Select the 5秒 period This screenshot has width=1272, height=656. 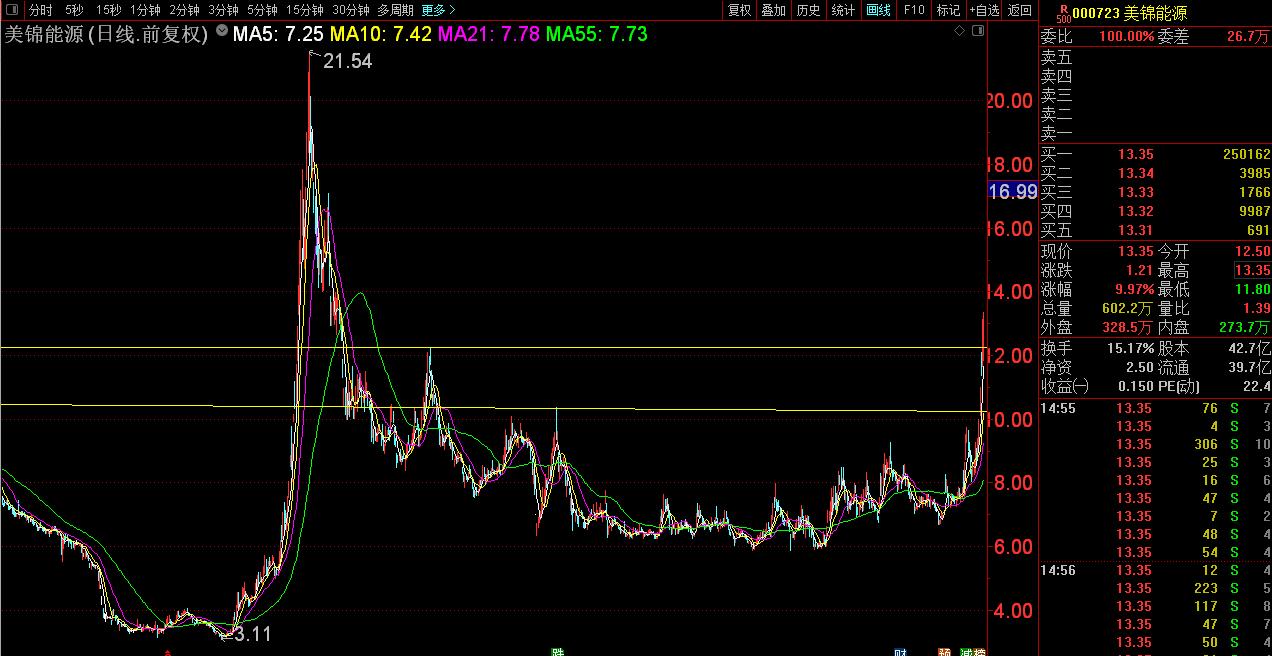click(74, 10)
